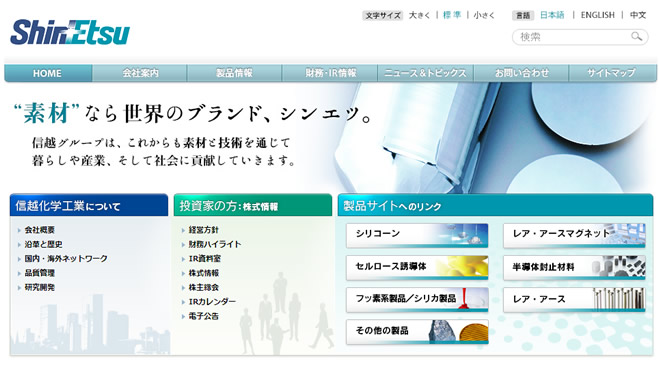
Task: Click the 会社概要 link
Action: pyautogui.click(x=40, y=230)
